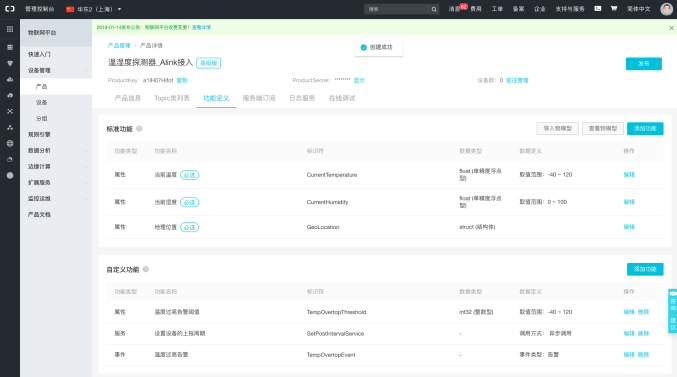Open the user avatar menu

pyautogui.click(x=667, y=9)
